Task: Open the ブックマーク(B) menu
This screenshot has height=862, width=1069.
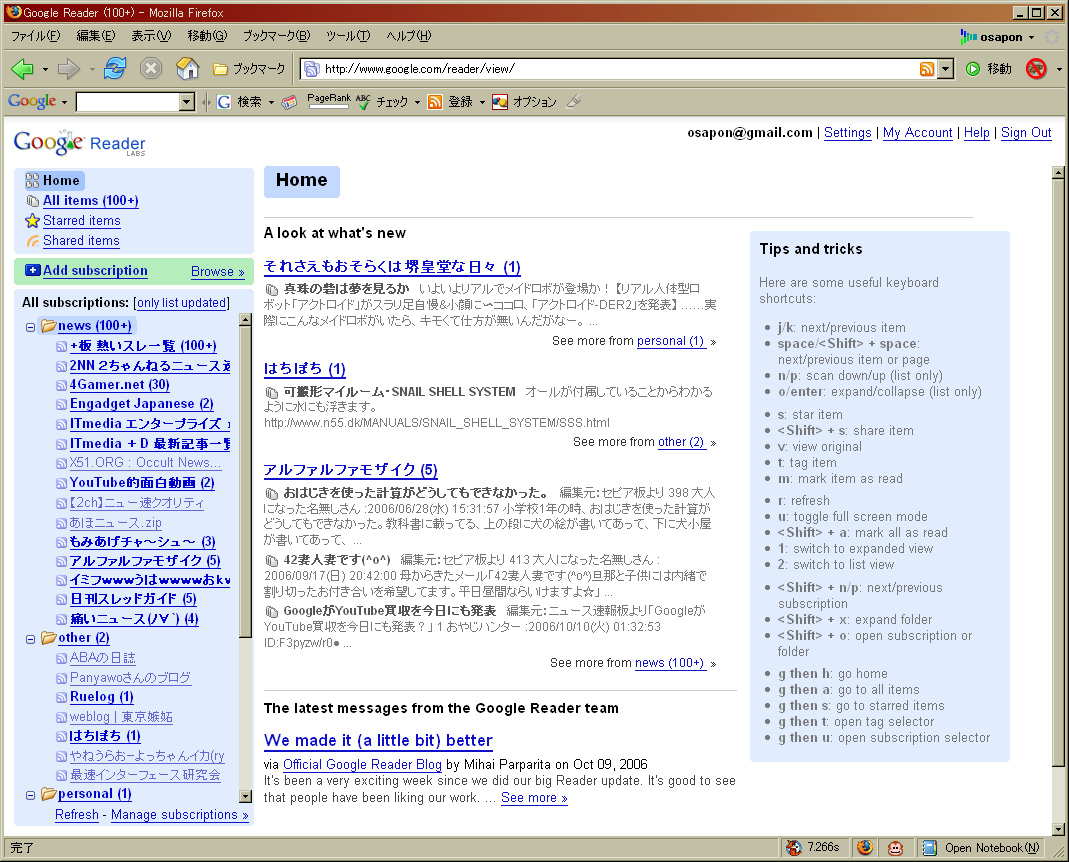Action: [277, 35]
